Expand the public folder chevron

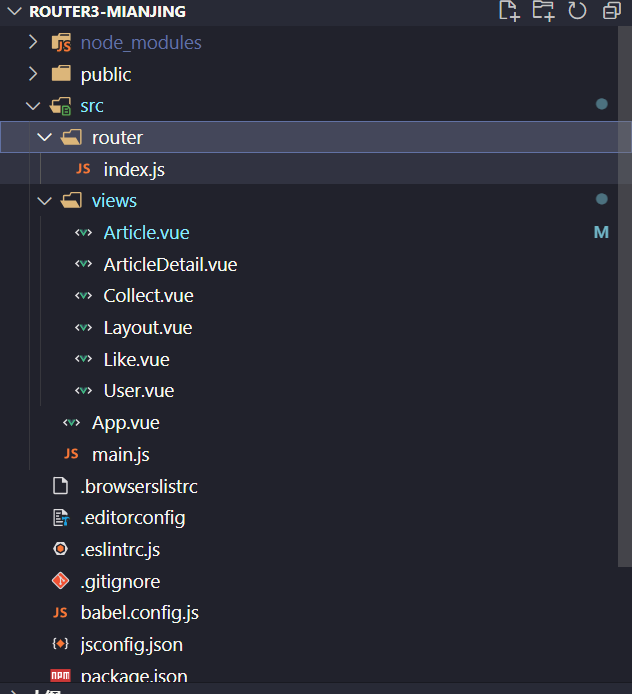(x=33, y=75)
